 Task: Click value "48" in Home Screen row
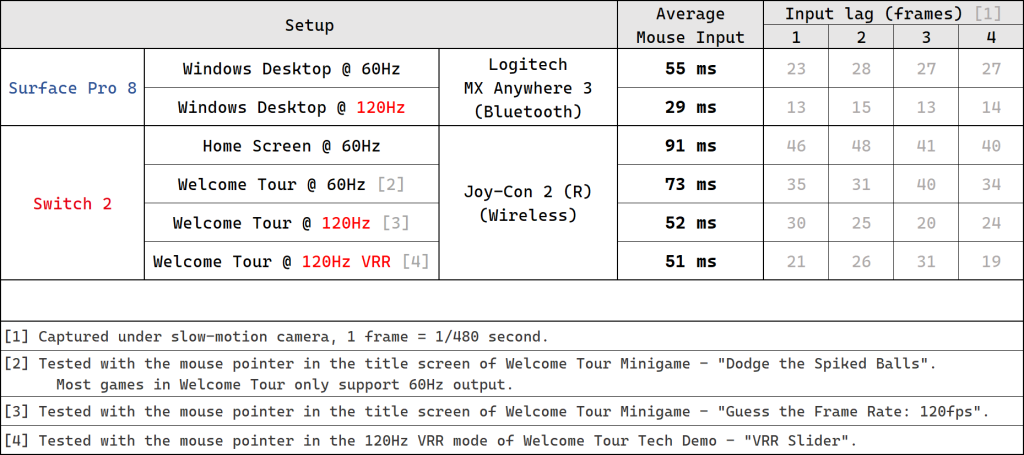(861, 146)
